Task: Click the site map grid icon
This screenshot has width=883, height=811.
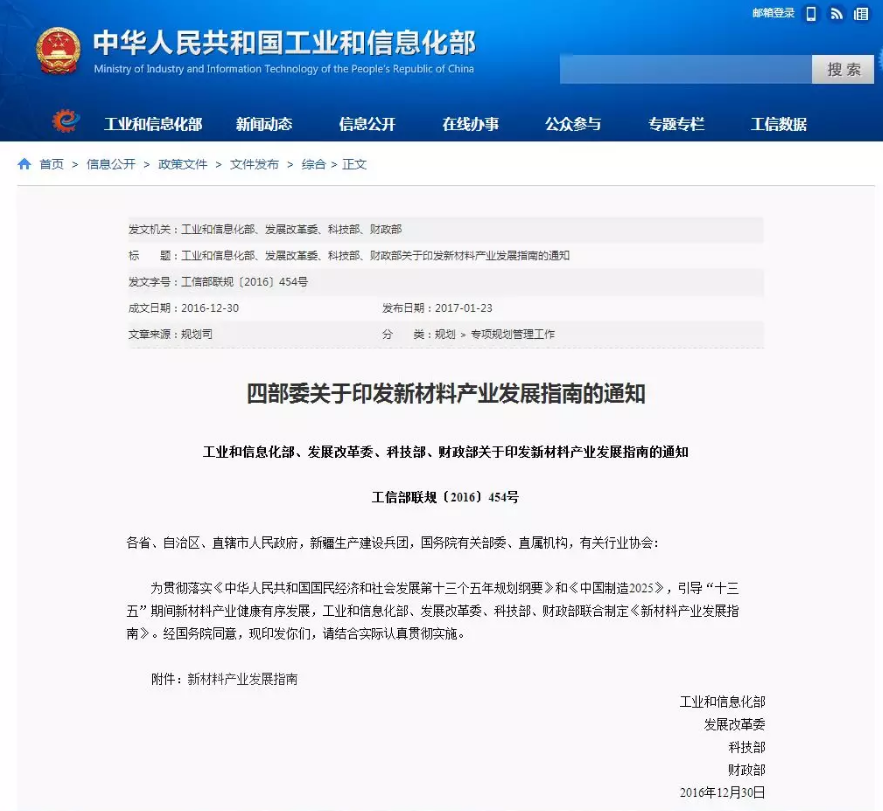Action: (861, 14)
